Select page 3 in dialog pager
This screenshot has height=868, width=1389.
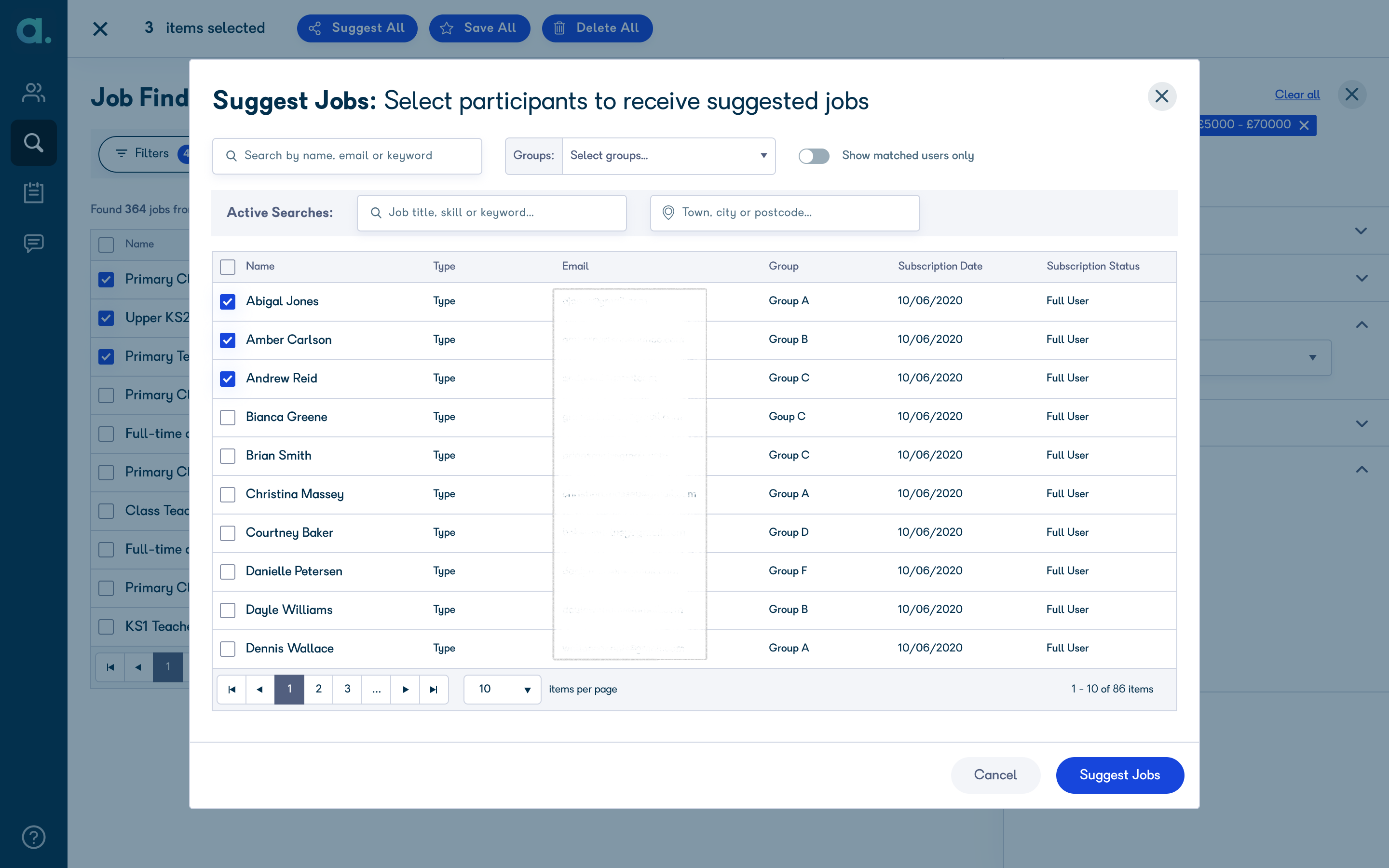(x=347, y=689)
